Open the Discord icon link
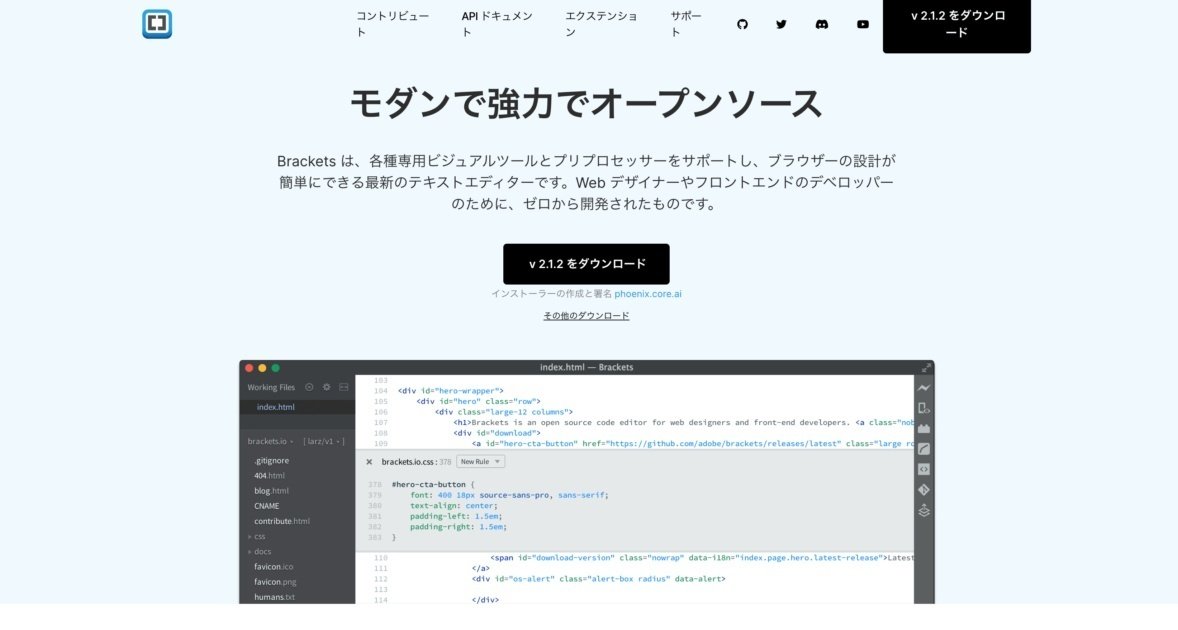 tap(822, 24)
